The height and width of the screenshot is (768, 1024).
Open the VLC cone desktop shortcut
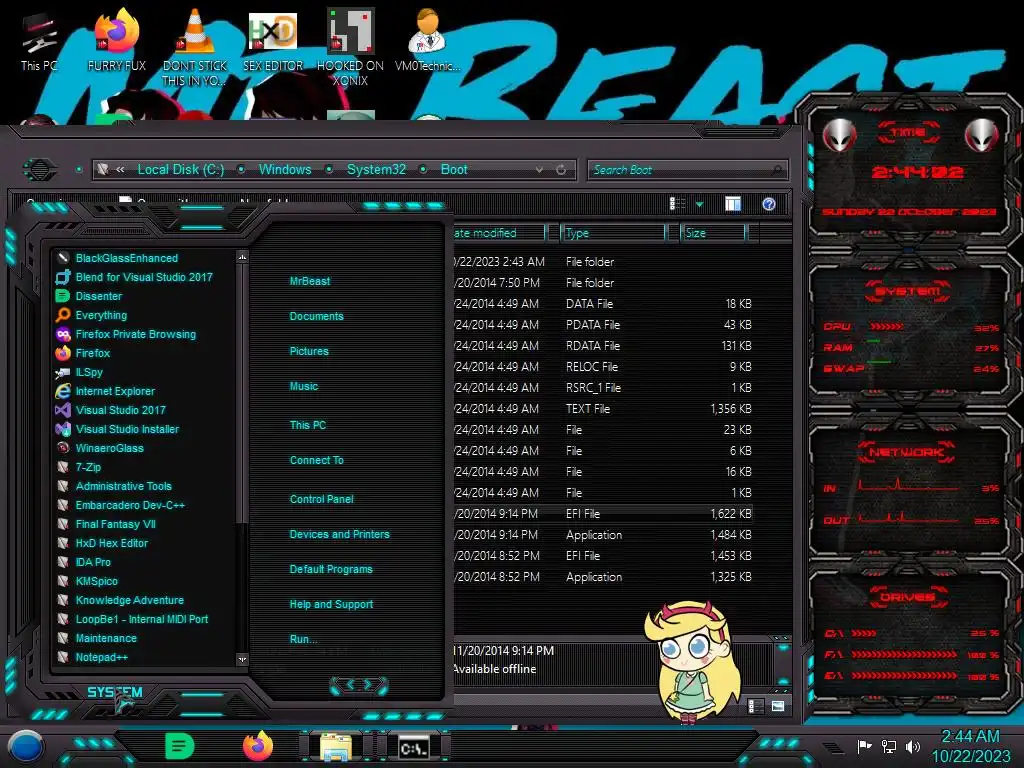(x=195, y=47)
